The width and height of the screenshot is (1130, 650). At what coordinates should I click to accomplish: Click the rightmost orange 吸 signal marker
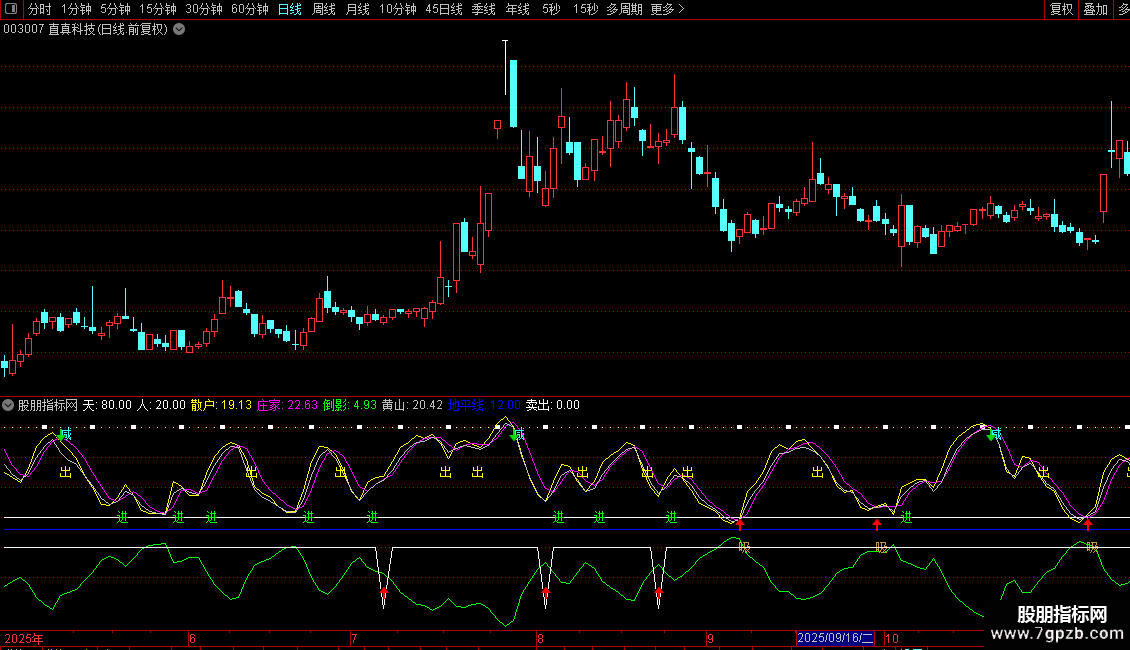(1092, 547)
